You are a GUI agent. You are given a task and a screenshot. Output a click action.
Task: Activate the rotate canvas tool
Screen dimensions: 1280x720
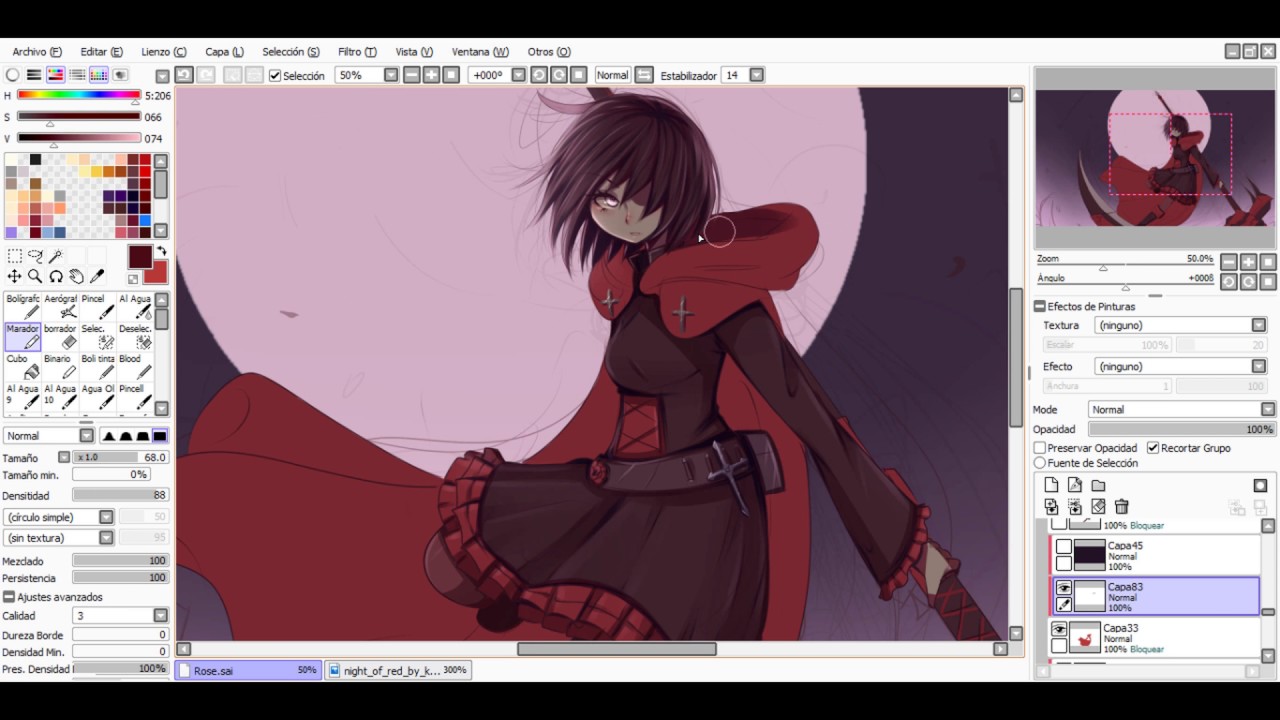pos(56,277)
